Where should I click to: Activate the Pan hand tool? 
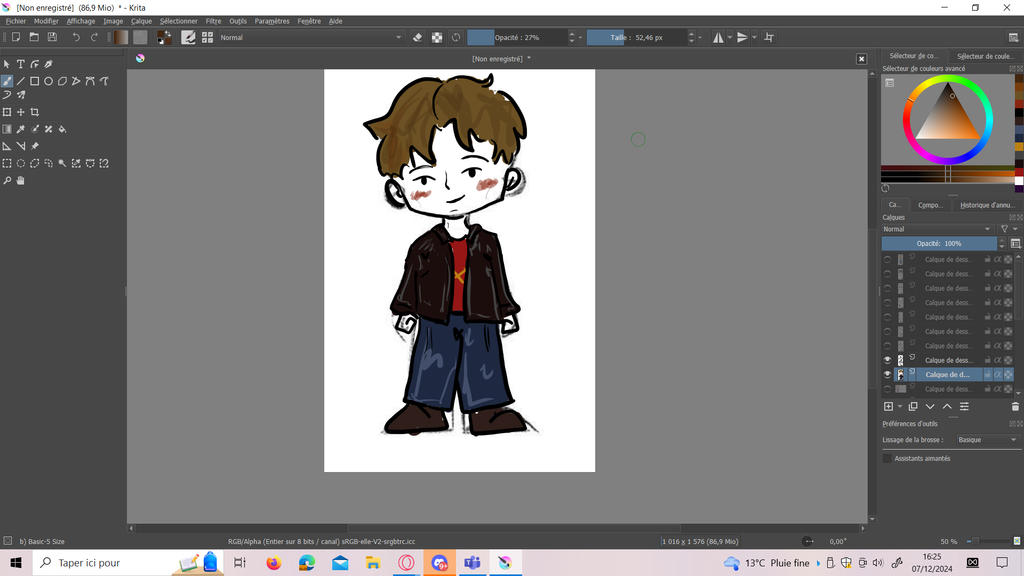coord(20,181)
